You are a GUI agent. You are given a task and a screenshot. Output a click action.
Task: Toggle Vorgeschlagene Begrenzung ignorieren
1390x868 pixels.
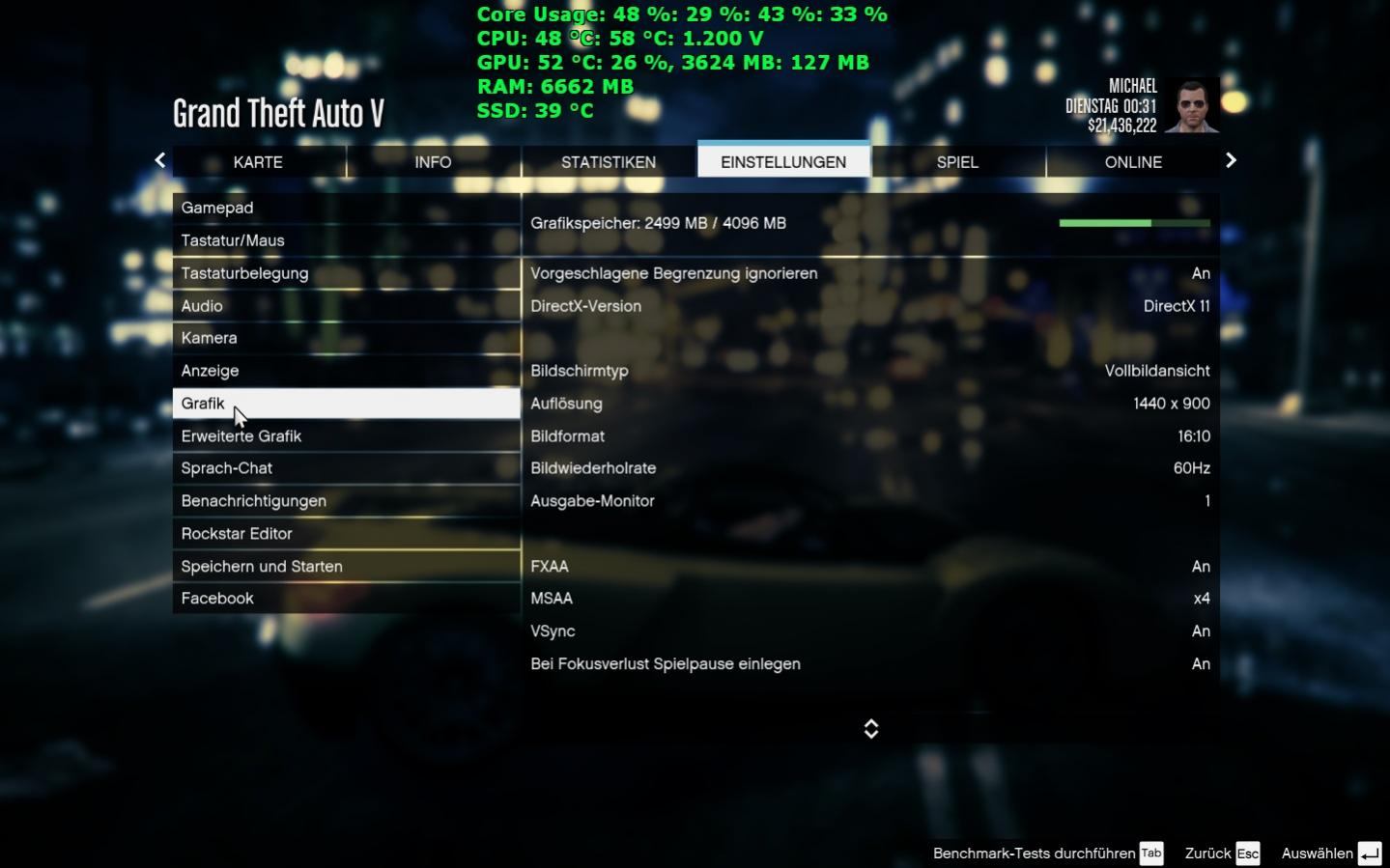point(870,273)
